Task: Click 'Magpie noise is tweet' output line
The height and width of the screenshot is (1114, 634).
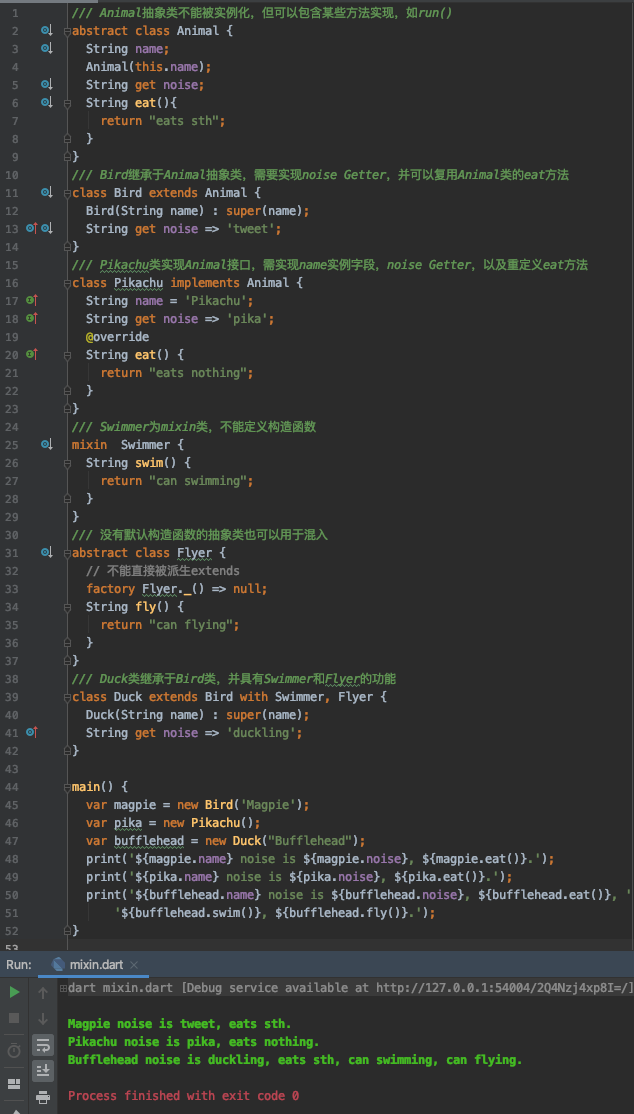Action: click(x=179, y=1024)
